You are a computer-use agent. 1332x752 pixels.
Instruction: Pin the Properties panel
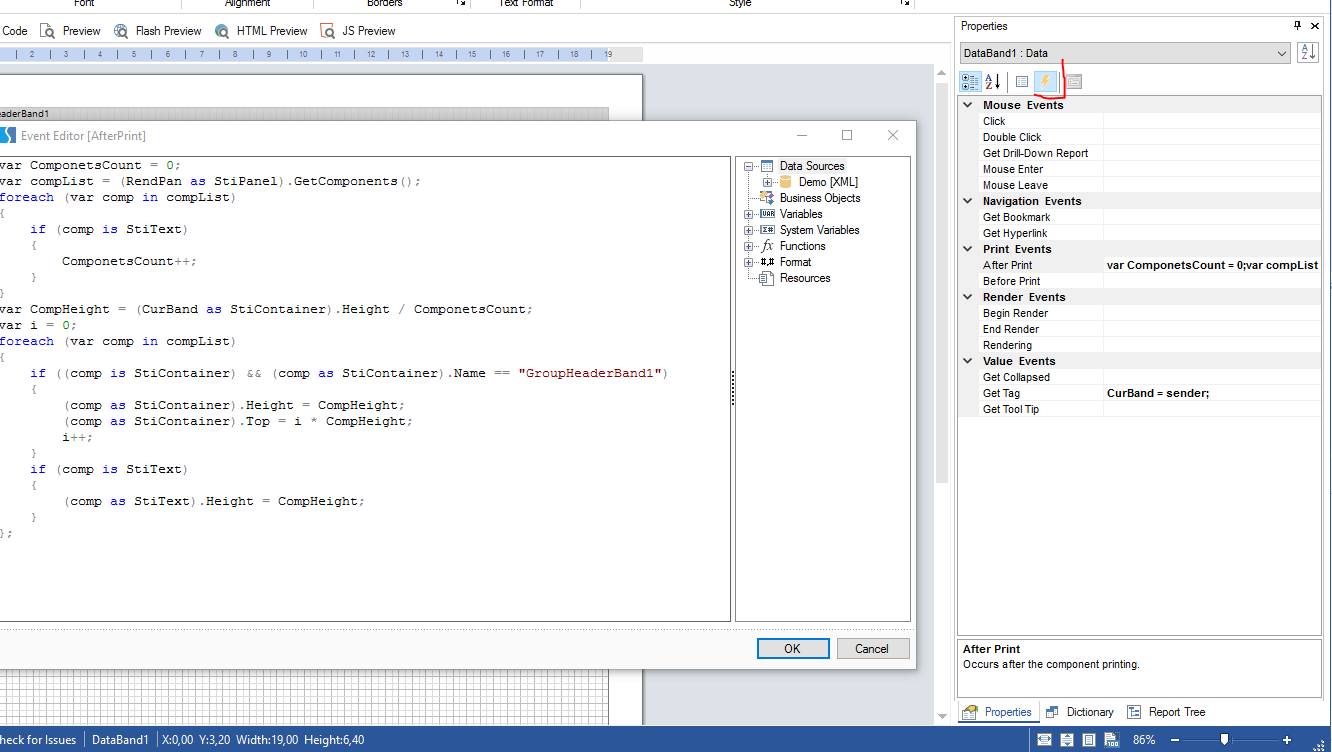click(x=1298, y=26)
